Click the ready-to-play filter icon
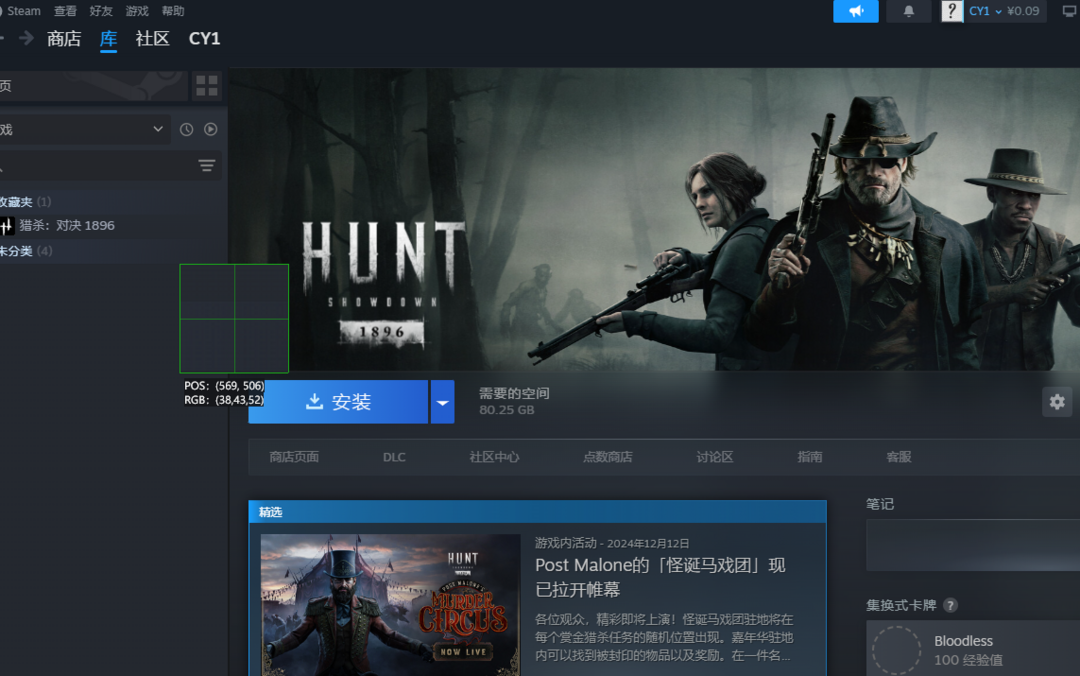The width and height of the screenshot is (1080, 676). pos(211,129)
